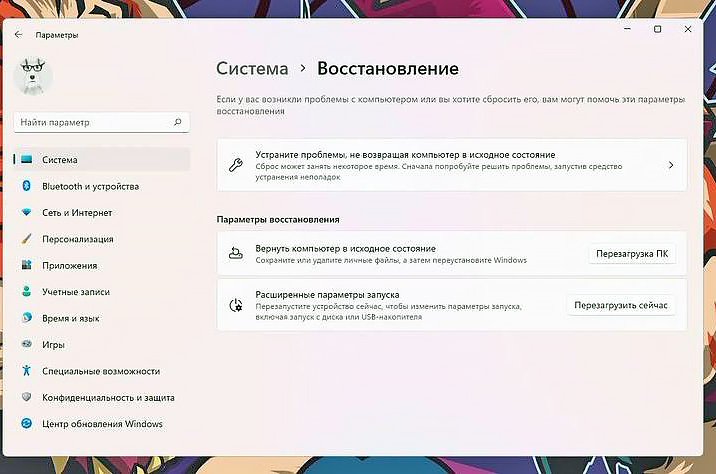
Task: Focus the 'Найти параметр' search field
Action: pyautogui.click(x=101, y=122)
